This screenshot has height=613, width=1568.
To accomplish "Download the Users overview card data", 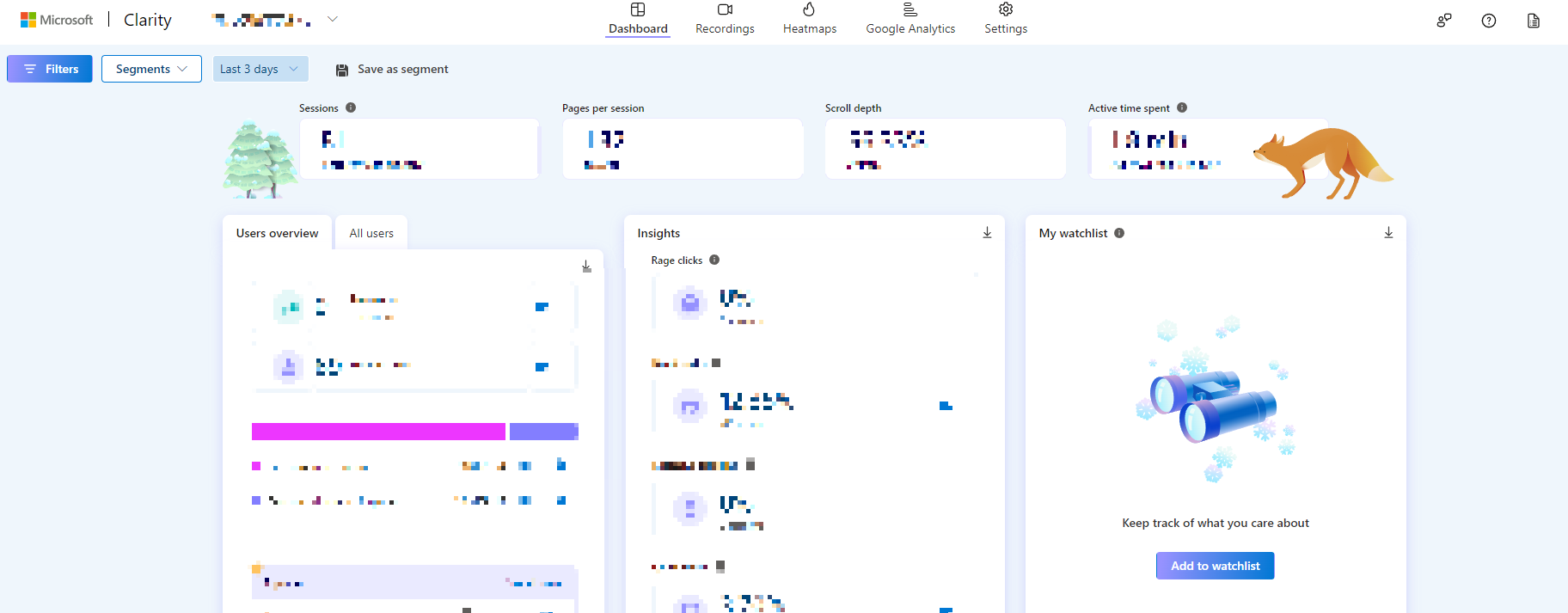I will pos(586,267).
